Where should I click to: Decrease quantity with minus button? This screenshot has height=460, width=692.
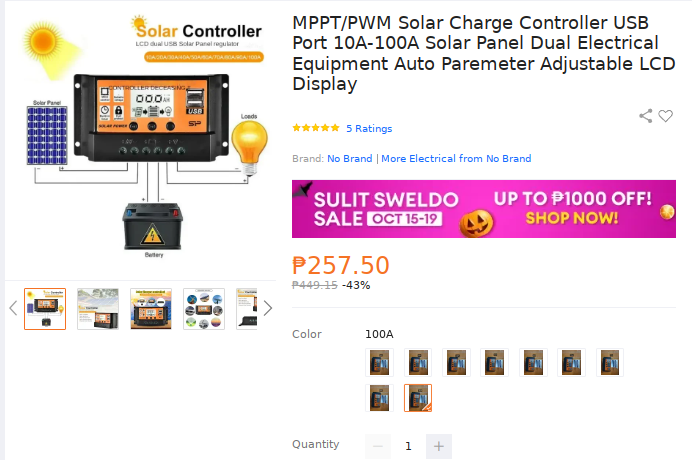[378, 446]
